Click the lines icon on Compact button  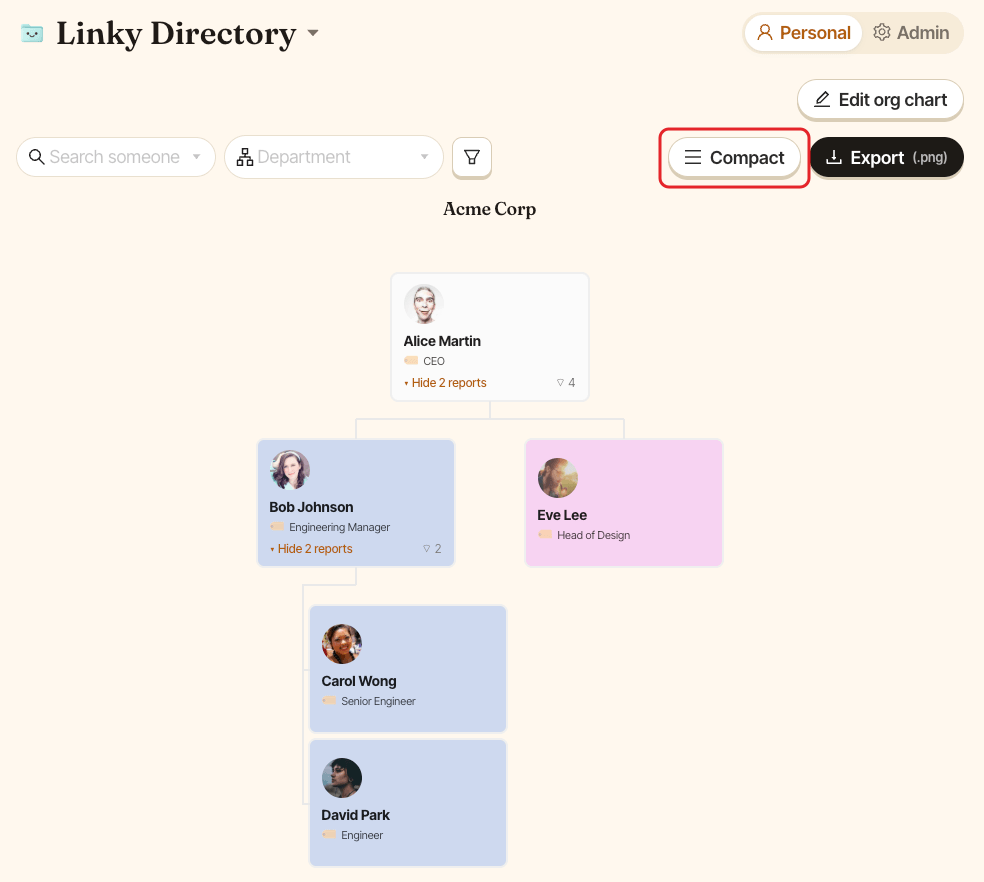(693, 157)
